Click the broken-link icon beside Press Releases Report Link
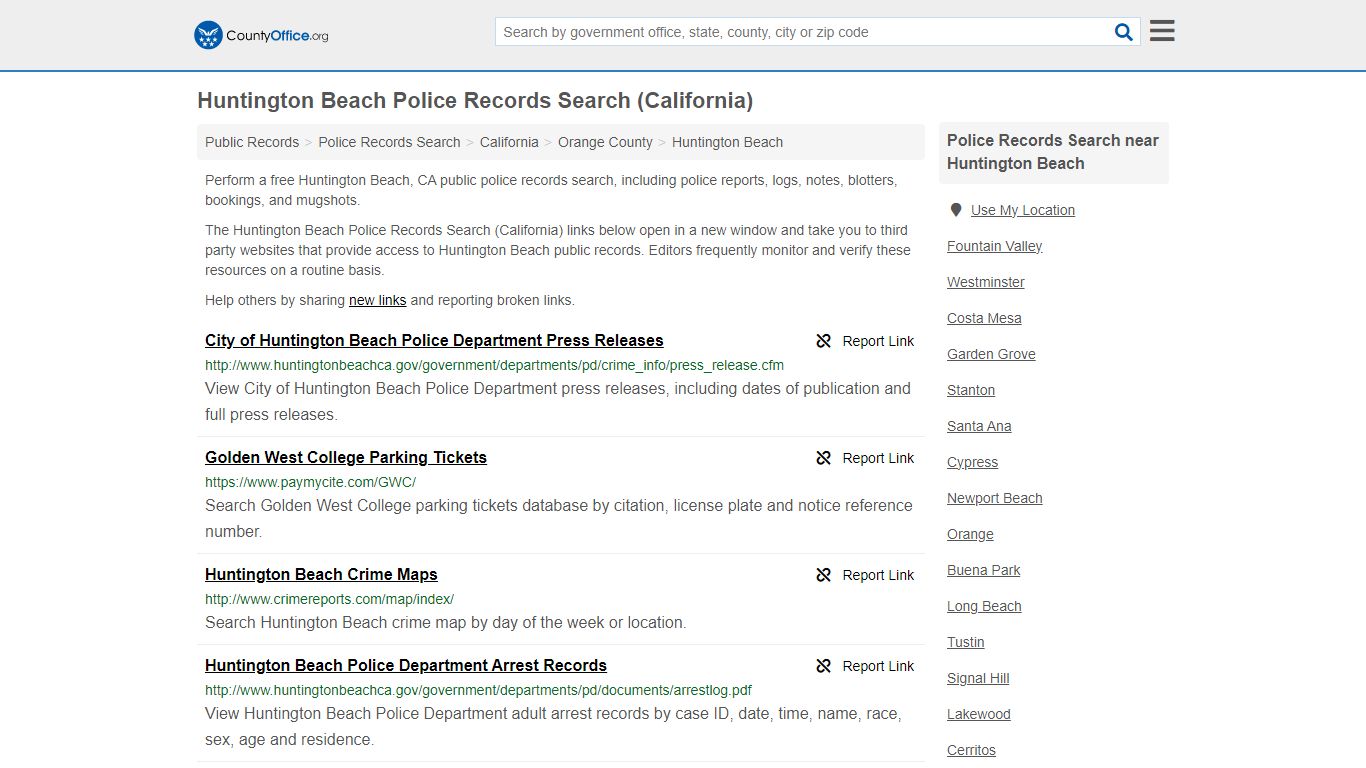 click(x=823, y=341)
